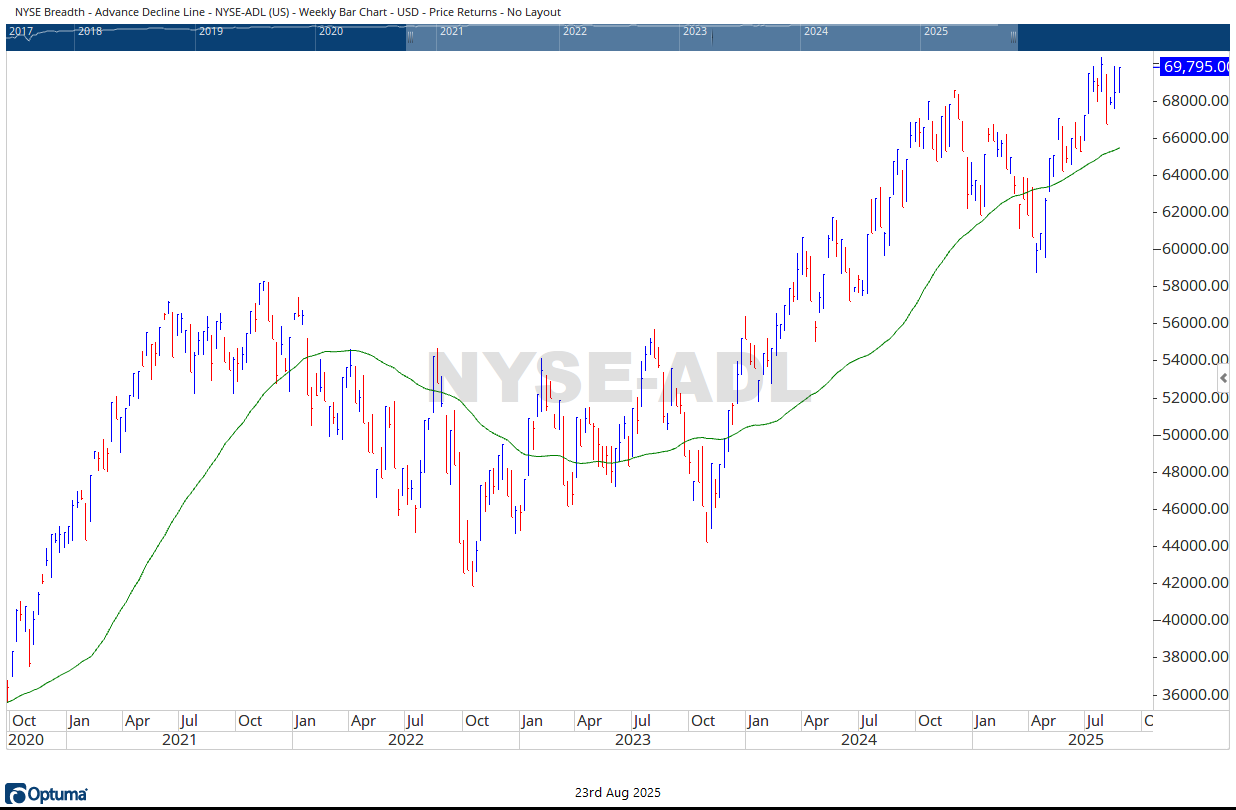Click the 2019 marker in the overview strip
Screen dimensions: 1236x810
point(210,31)
